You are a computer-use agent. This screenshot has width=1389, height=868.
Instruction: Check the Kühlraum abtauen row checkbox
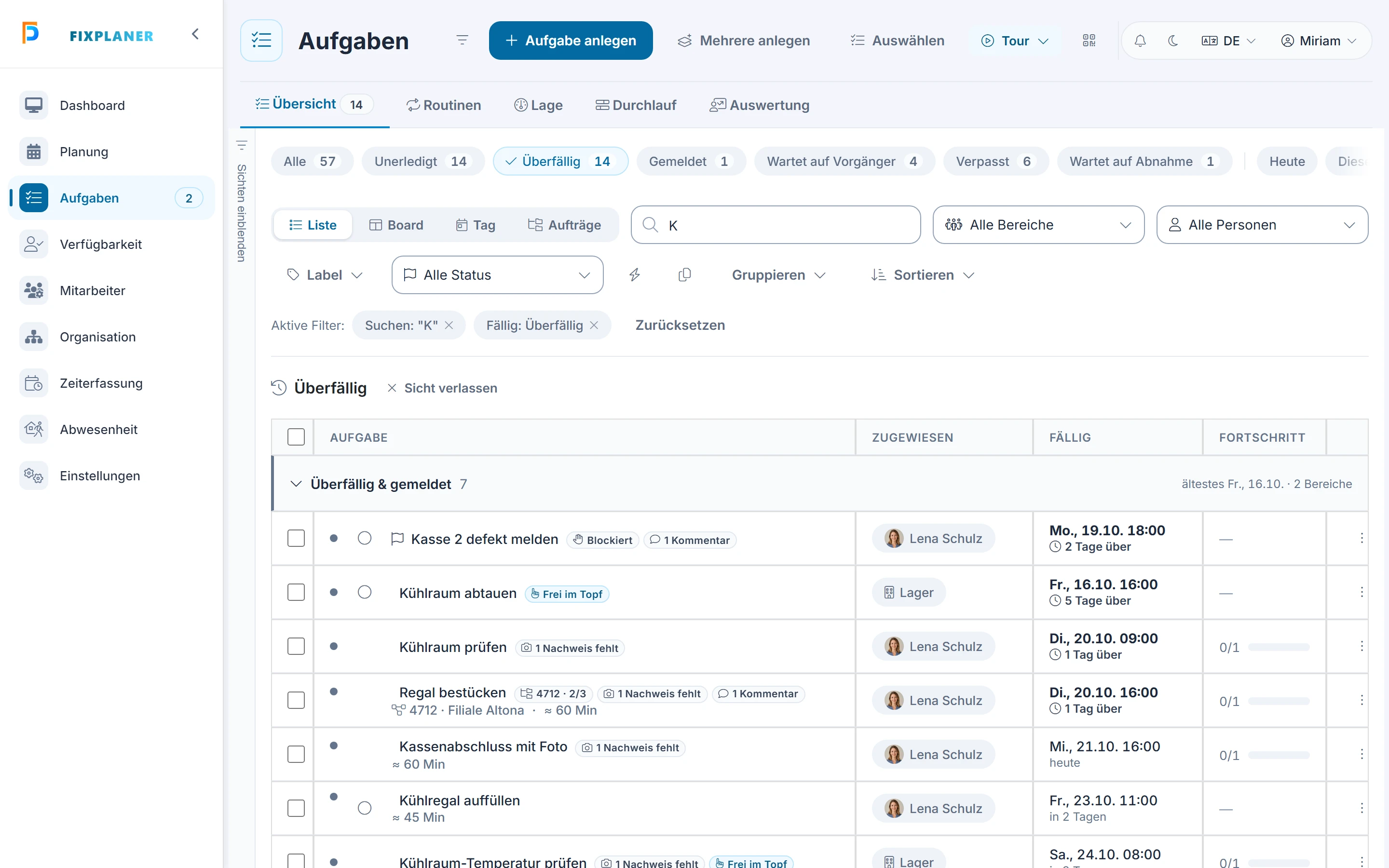click(296, 593)
